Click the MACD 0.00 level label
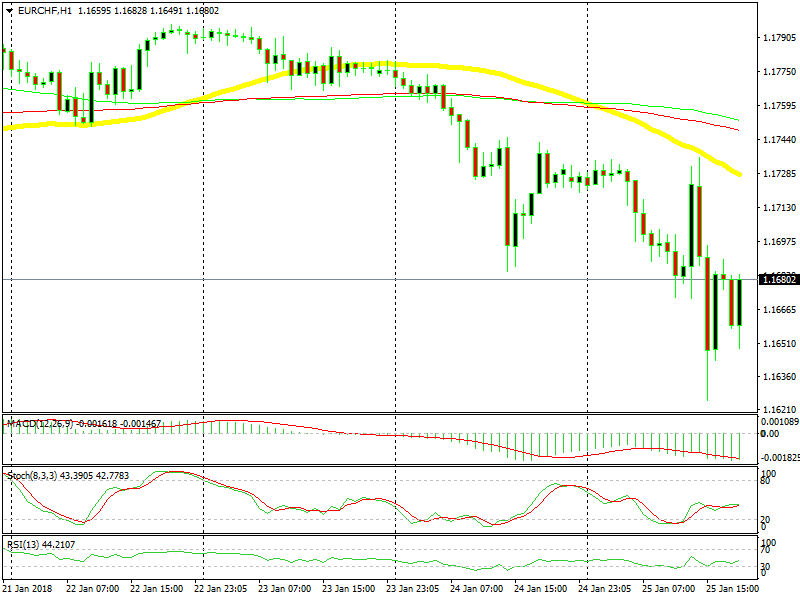The image size is (800, 600). click(x=770, y=434)
